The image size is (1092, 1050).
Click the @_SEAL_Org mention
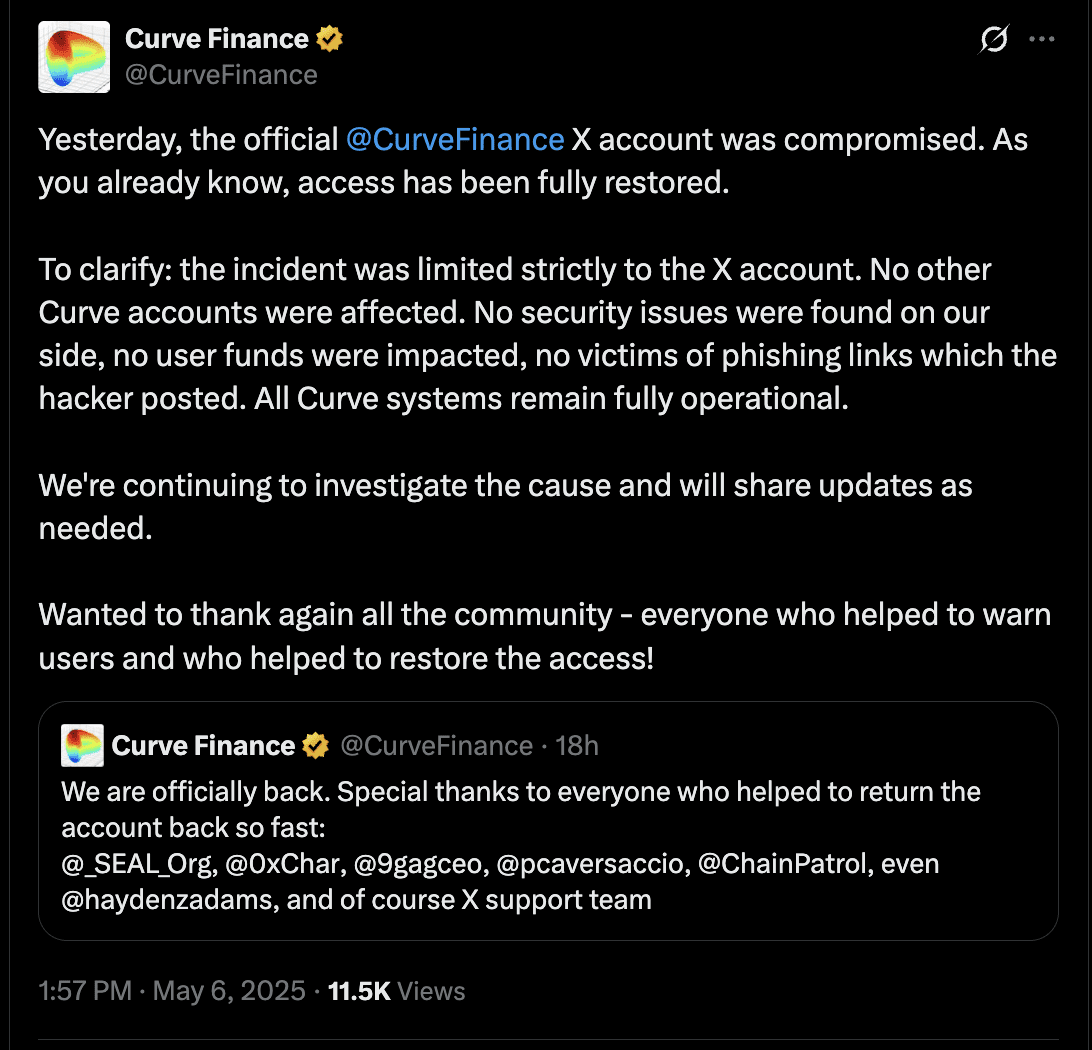point(139,864)
